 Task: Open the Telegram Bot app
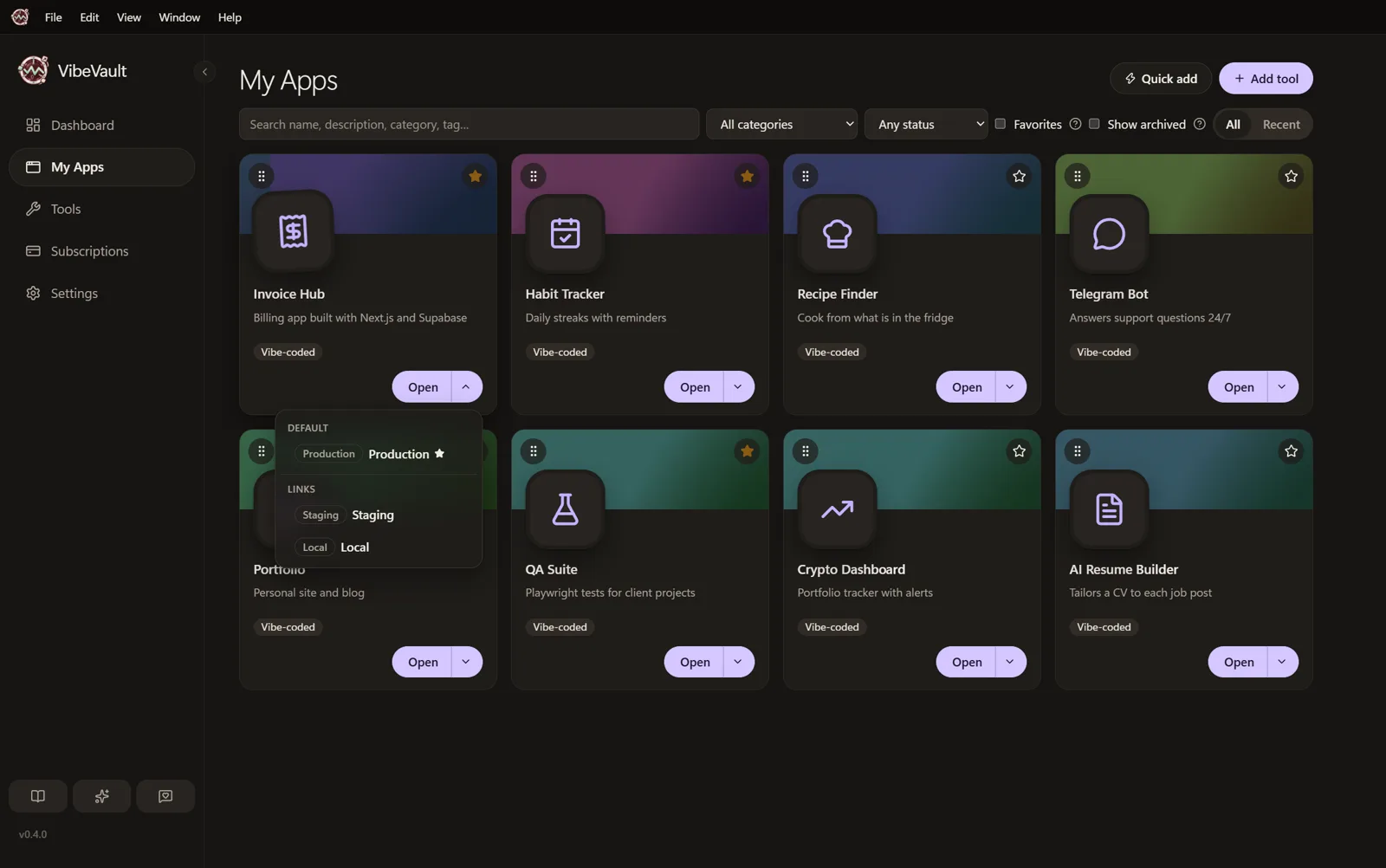[1238, 387]
